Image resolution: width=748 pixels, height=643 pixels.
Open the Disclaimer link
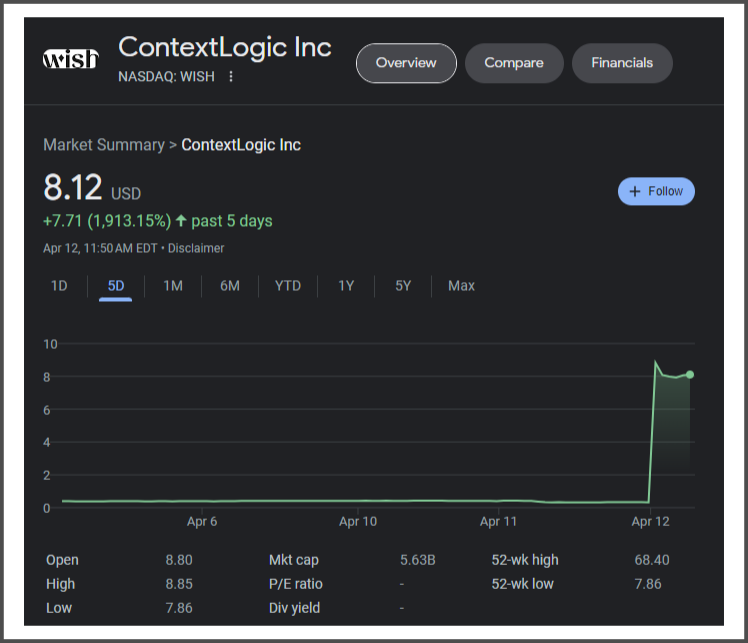tap(196, 248)
